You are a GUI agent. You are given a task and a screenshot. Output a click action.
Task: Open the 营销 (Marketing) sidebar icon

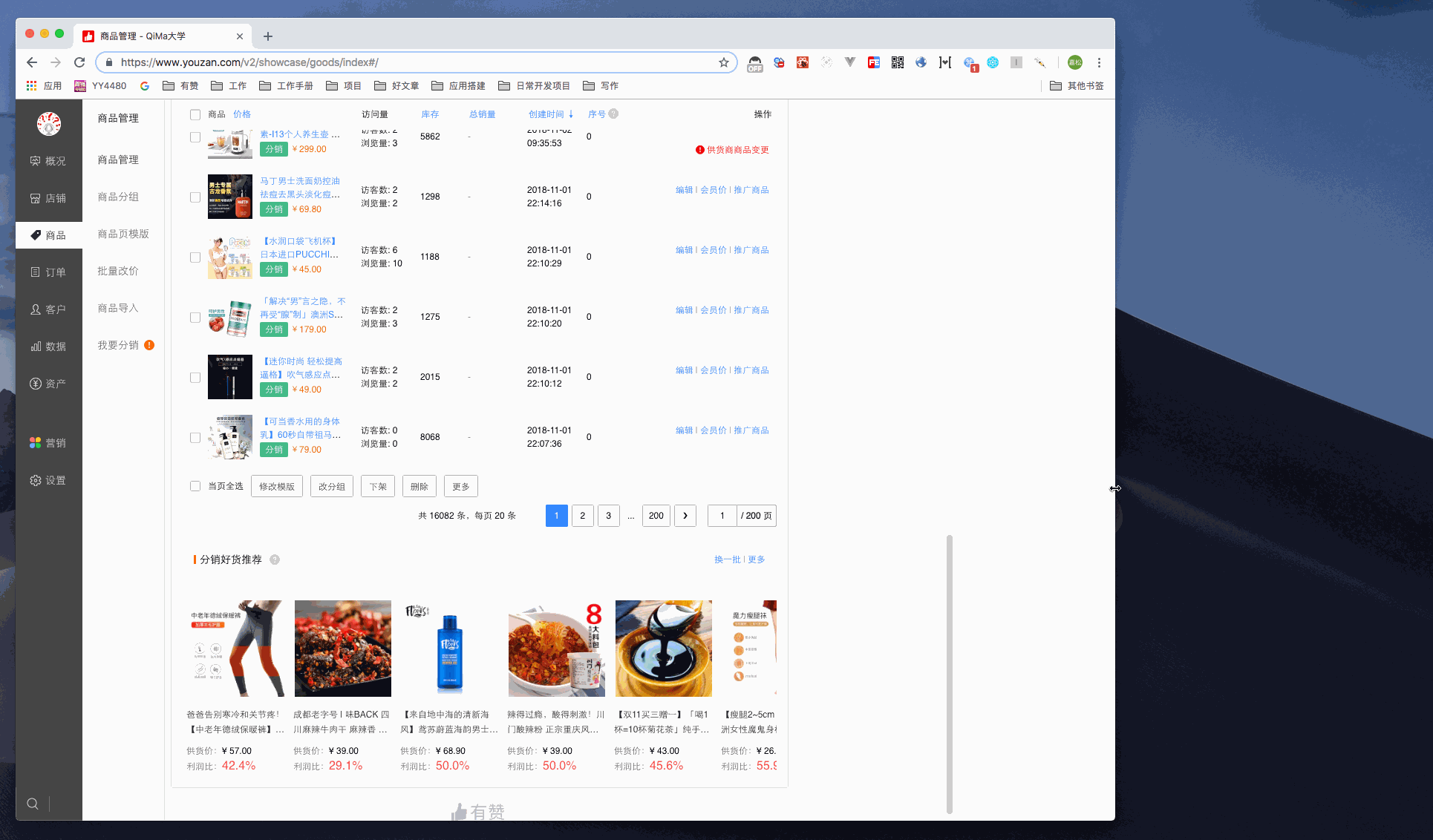point(48,442)
